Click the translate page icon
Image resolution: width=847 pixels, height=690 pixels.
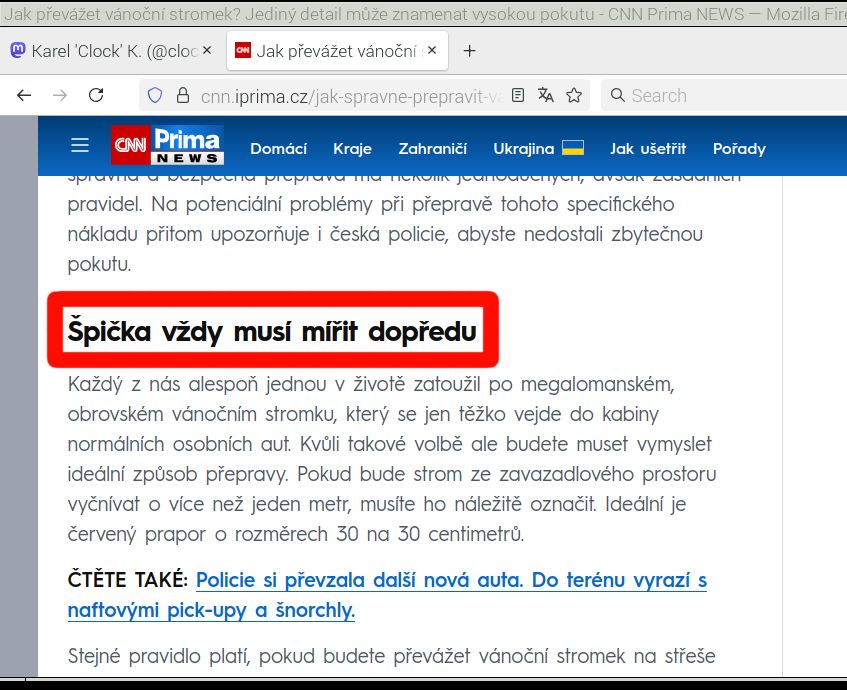(546, 96)
